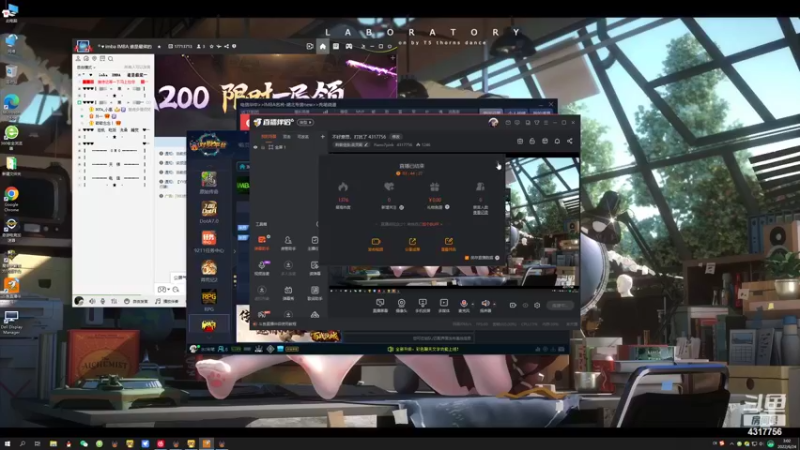
Task: Expand the mode dropdown in YY channel panel
Action: pyautogui.click(x=86, y=67)
